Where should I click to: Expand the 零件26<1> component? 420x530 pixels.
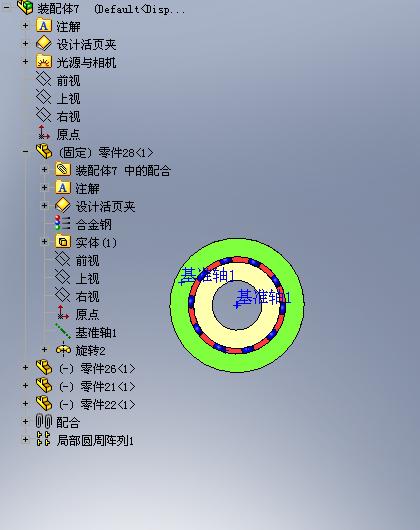coord(25,367)
